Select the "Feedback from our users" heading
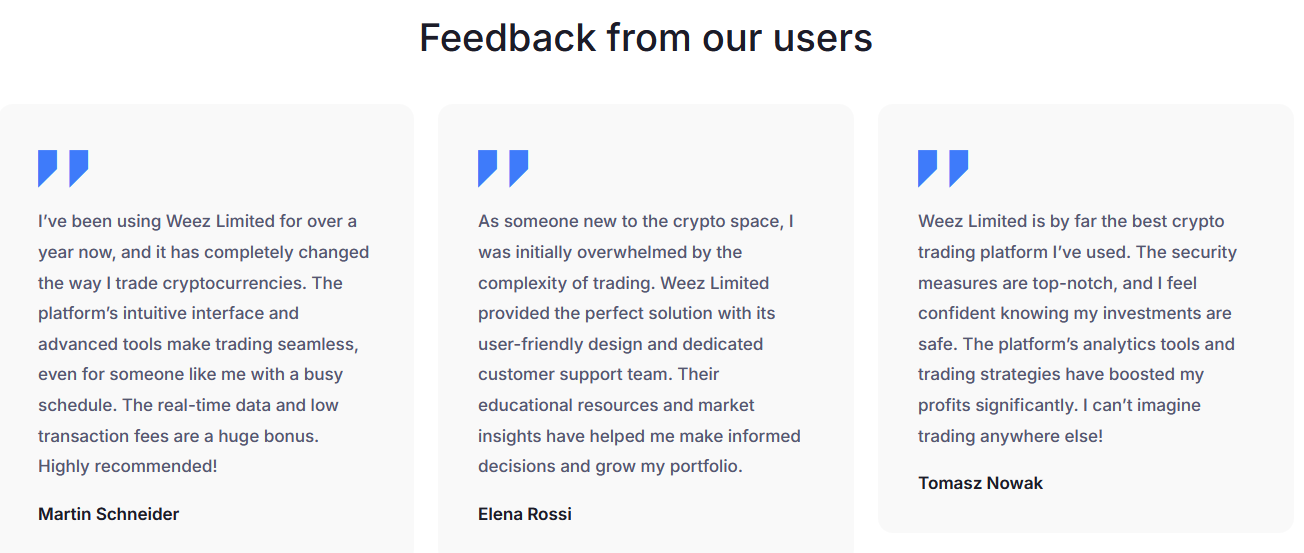1304x553 pixels. [645, 38]
